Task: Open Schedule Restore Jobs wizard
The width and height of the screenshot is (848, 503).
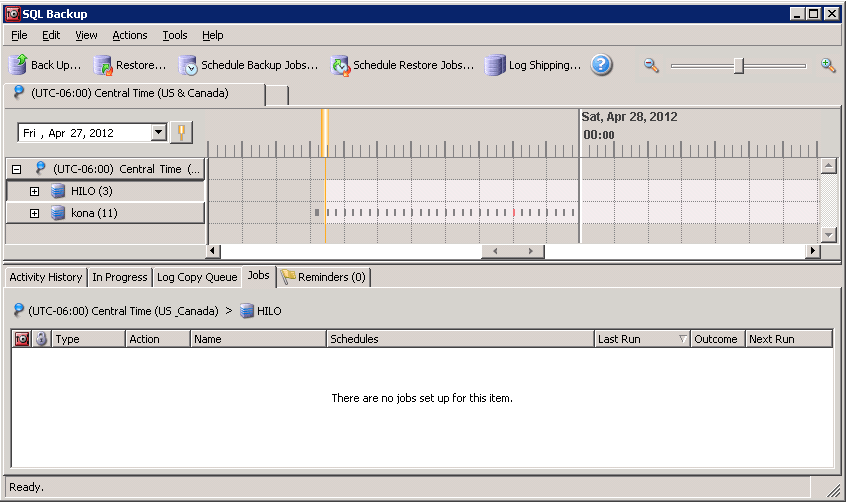Action: [402, 65]
